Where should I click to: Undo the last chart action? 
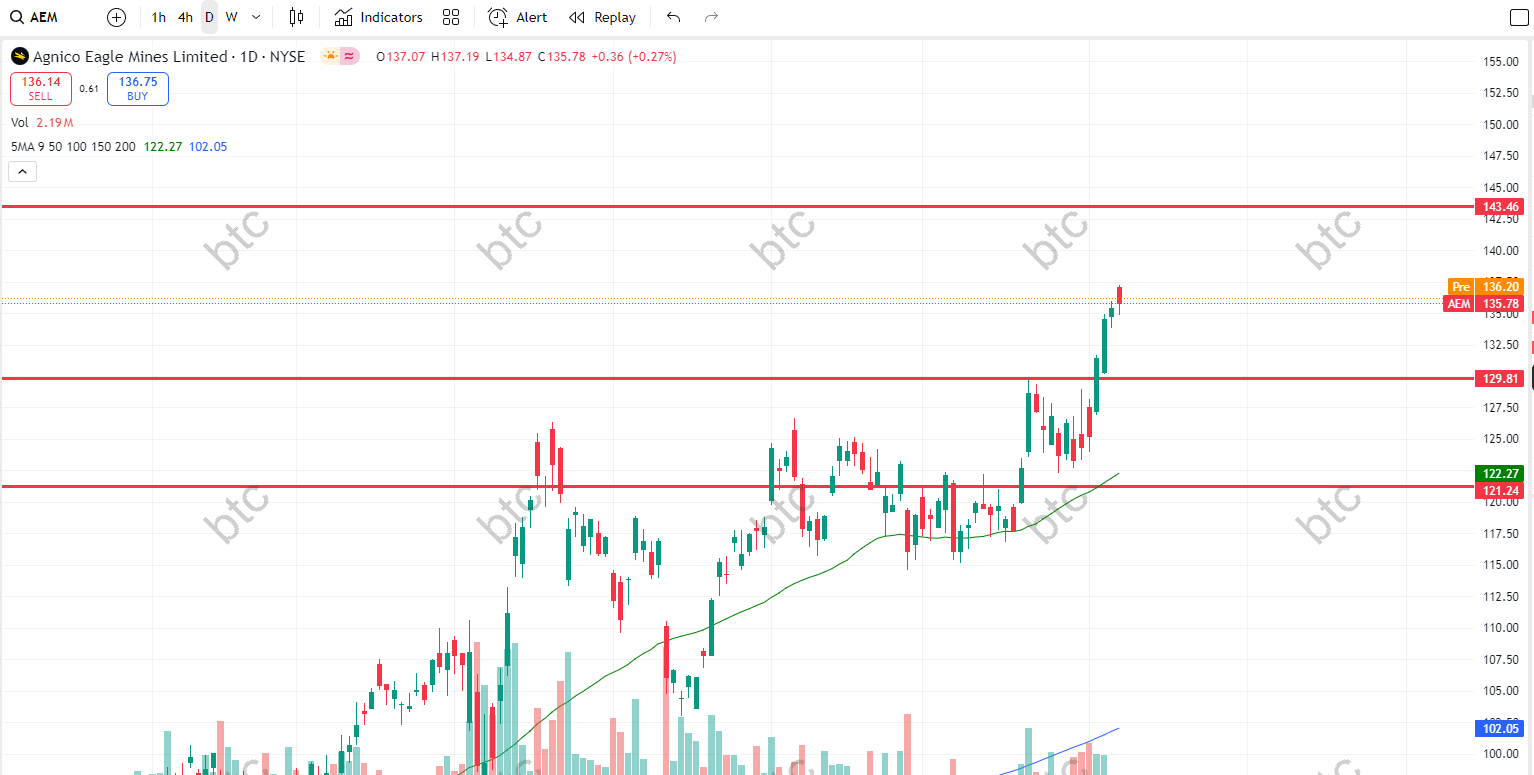coord(673,17)
